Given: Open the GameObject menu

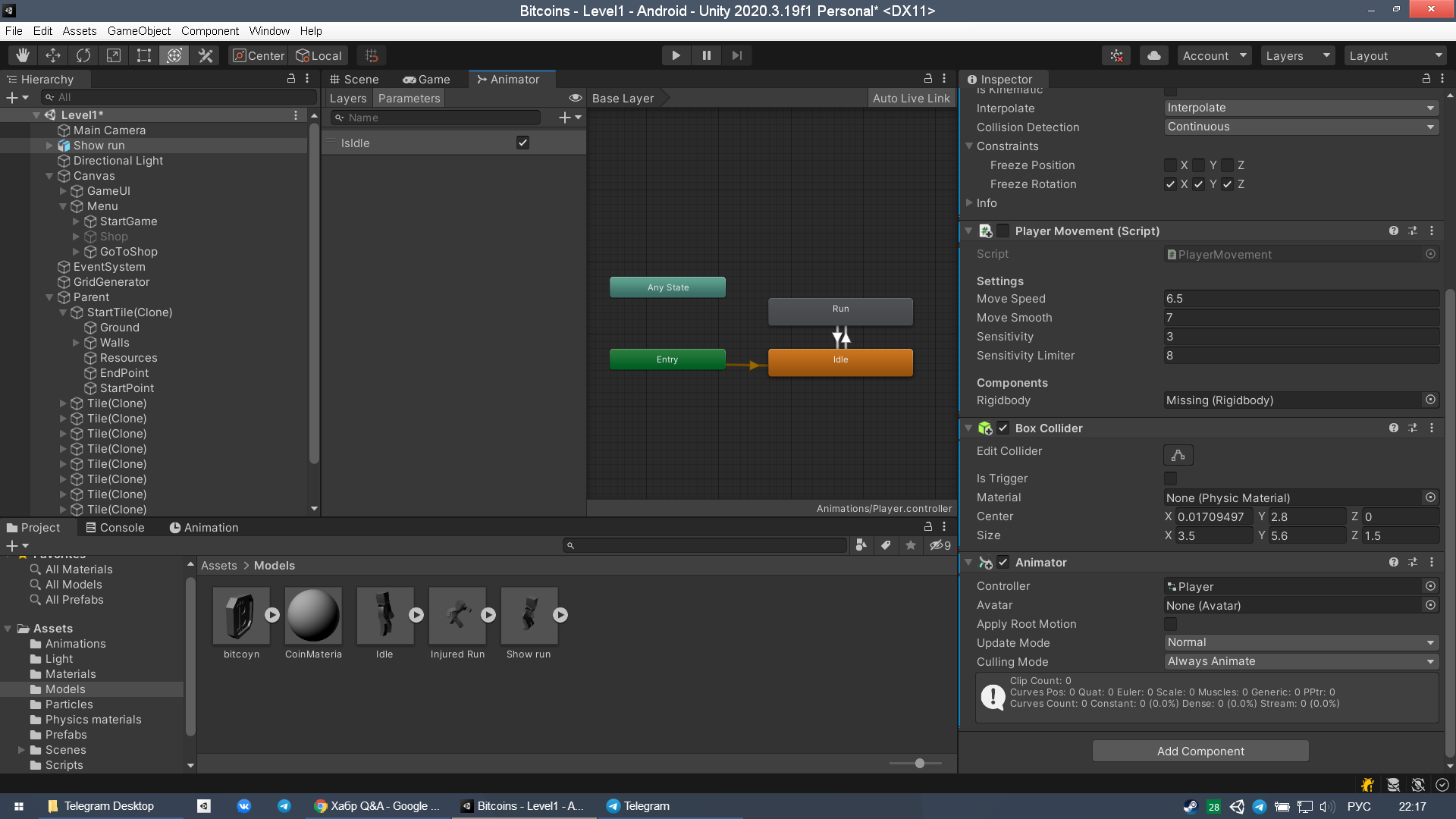Looking at the screenshot, I should [x=139, y=31].
